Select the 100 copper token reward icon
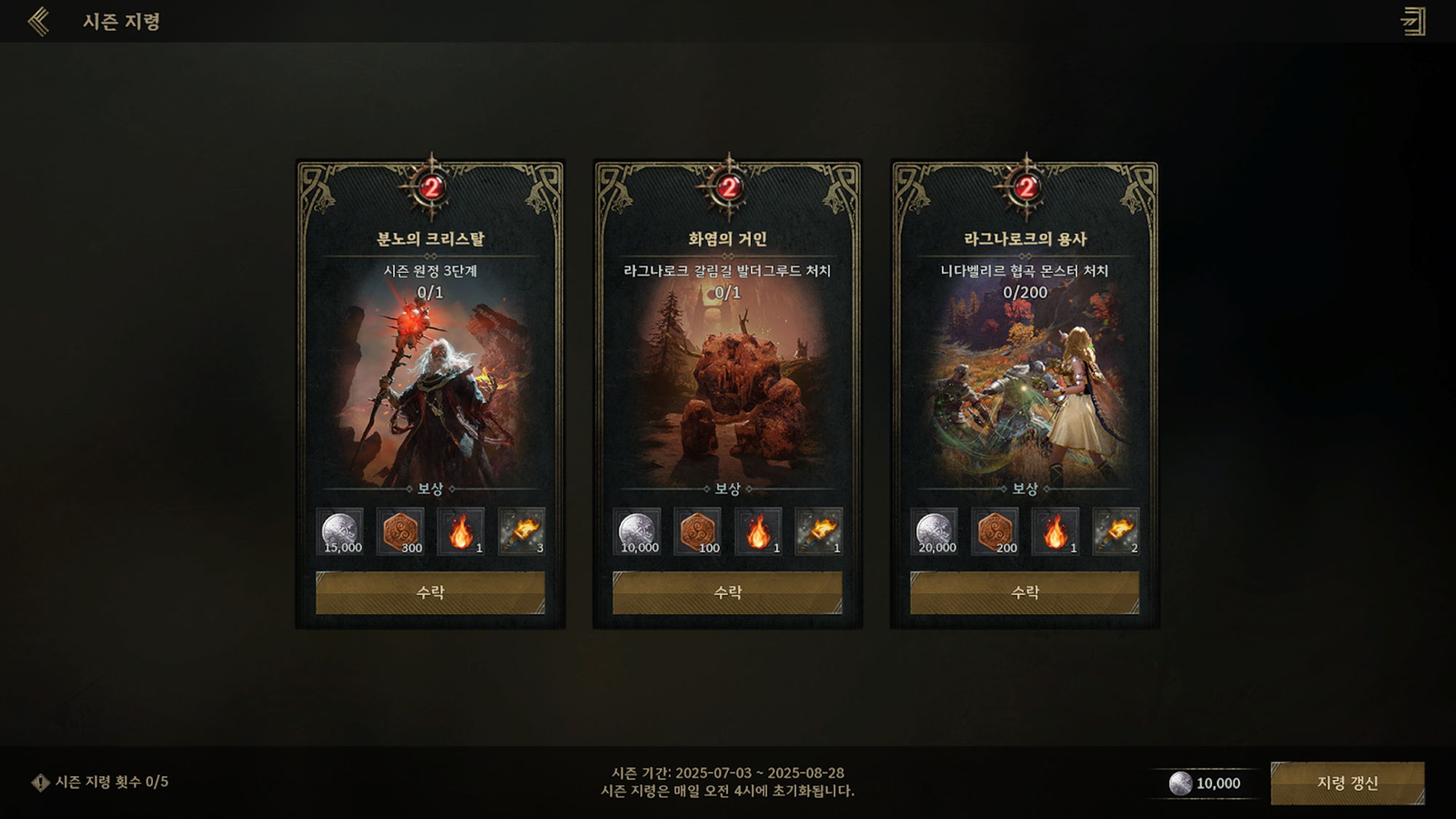The width and height of the screenshot is (1456, 819). coord(697,531)
